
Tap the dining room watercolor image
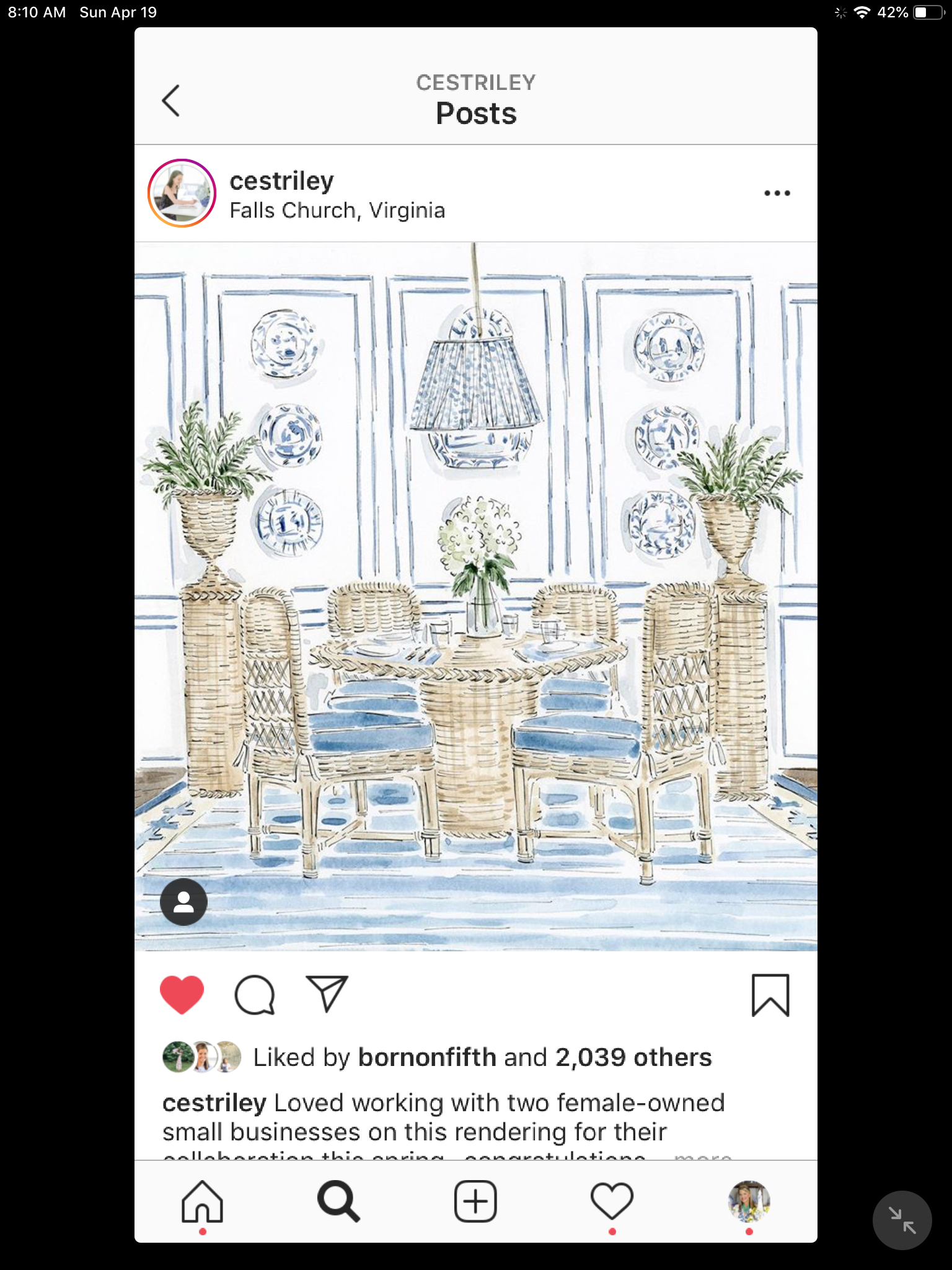[x=476, y=597]
